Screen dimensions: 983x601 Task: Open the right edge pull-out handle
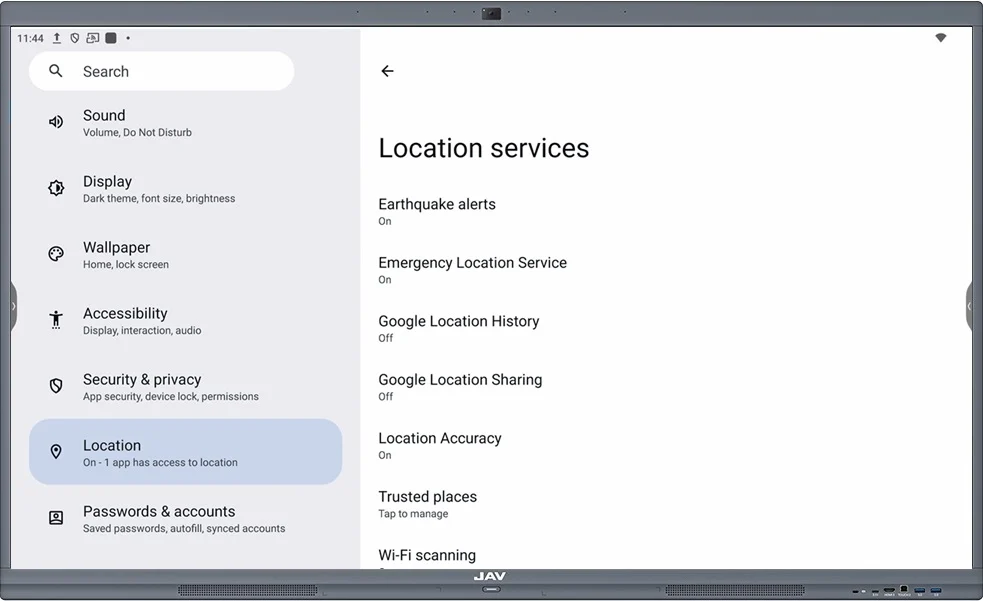(x=970, y=306)
